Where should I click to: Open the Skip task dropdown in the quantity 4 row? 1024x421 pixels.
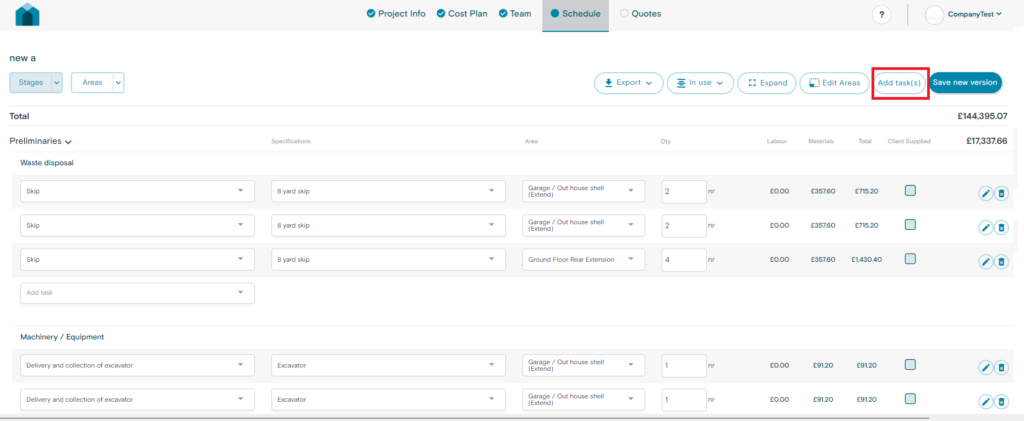point(137,259)
